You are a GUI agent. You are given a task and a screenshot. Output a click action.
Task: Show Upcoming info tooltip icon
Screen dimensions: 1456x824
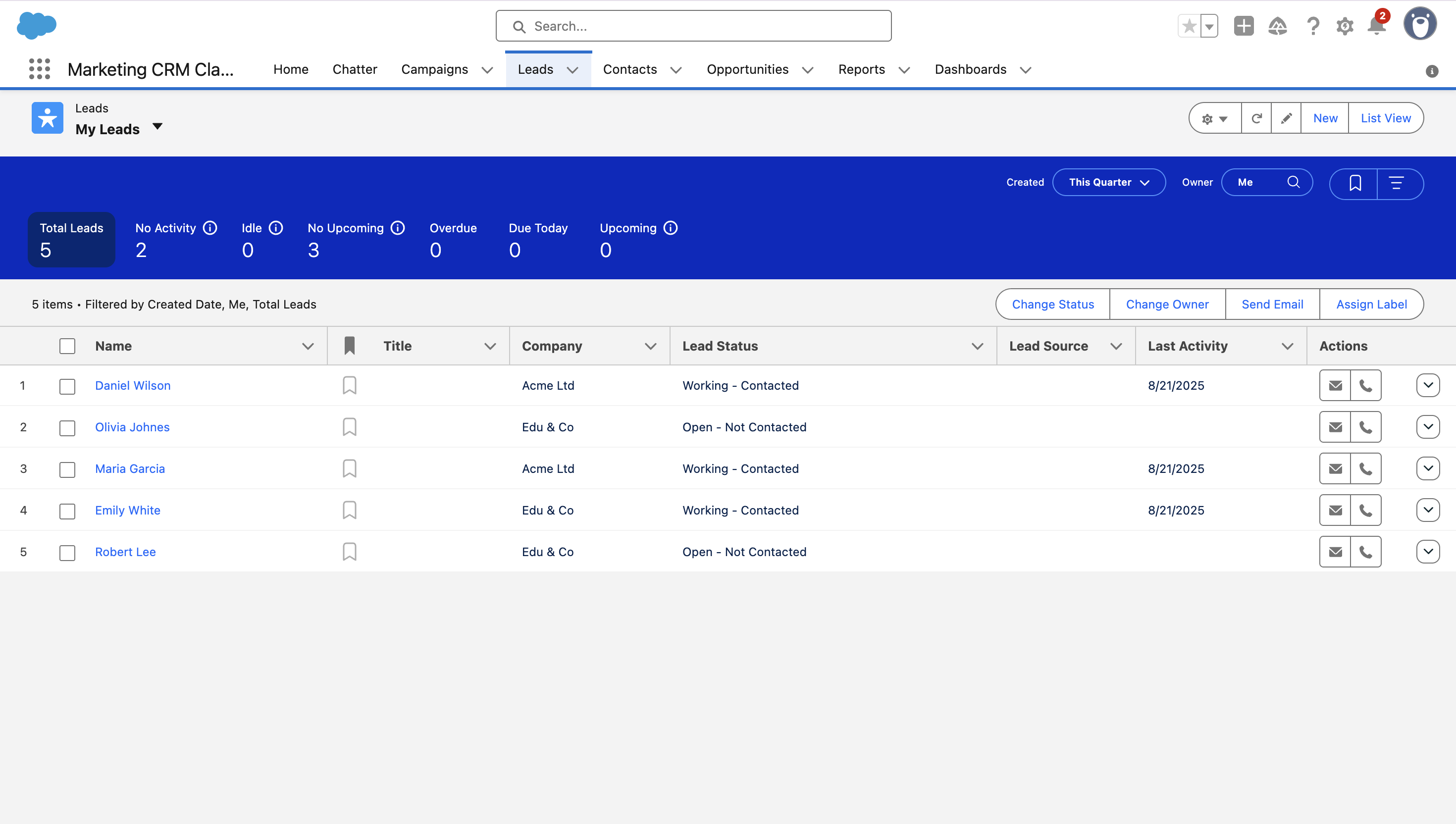[671, 228]
